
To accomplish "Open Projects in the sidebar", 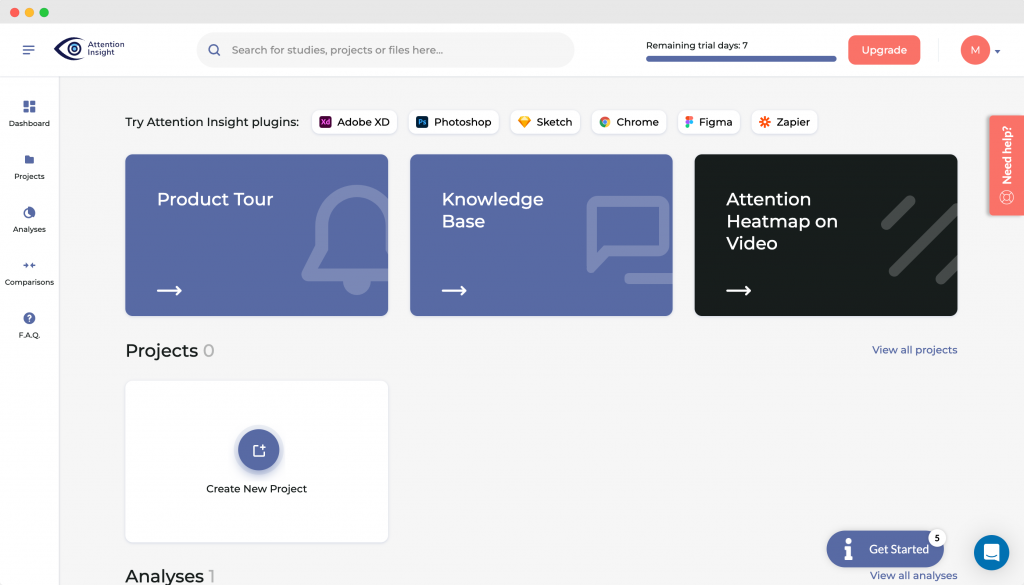I will pyautogui.click(x=29, y=167).
